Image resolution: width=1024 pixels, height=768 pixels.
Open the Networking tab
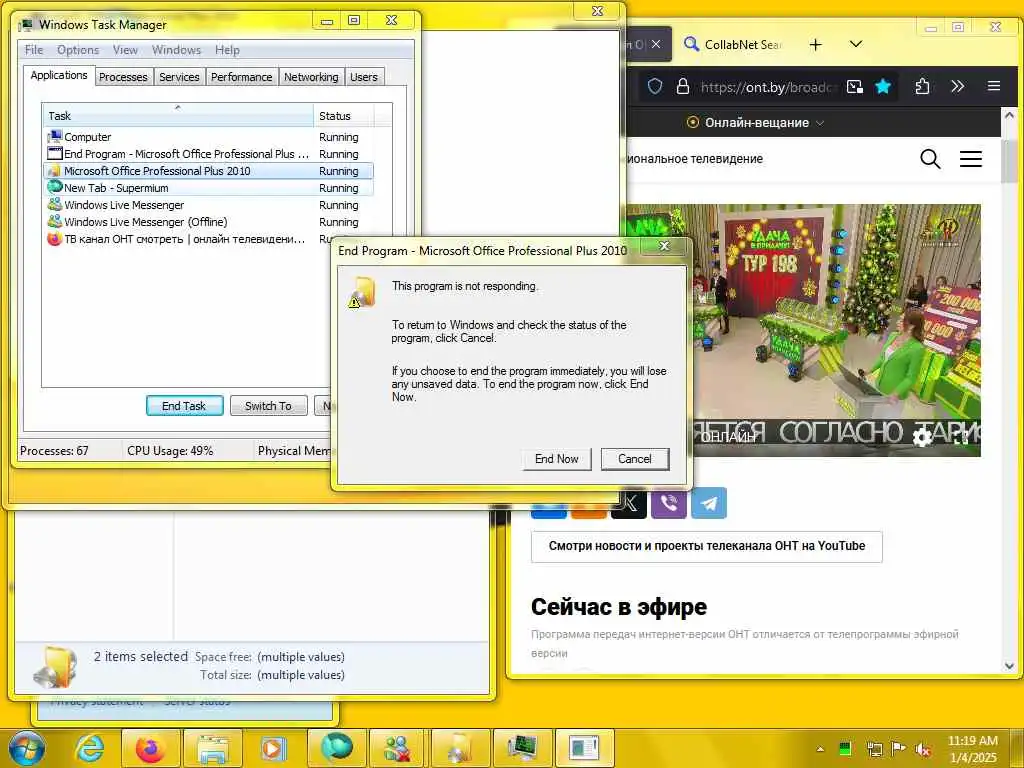click(x=311, y=77)
